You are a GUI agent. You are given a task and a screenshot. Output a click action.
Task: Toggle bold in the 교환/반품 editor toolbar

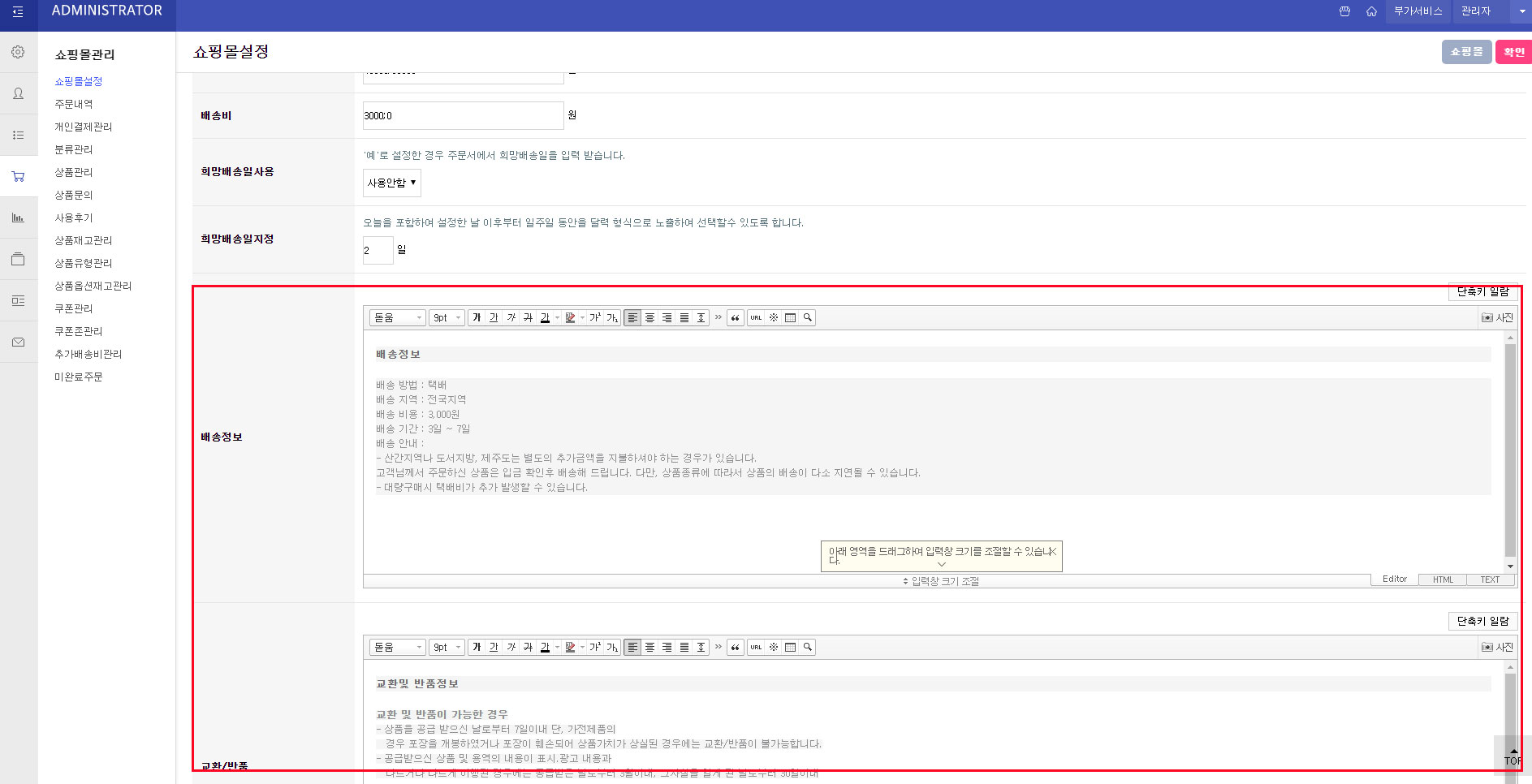click(x=477, y=647)
